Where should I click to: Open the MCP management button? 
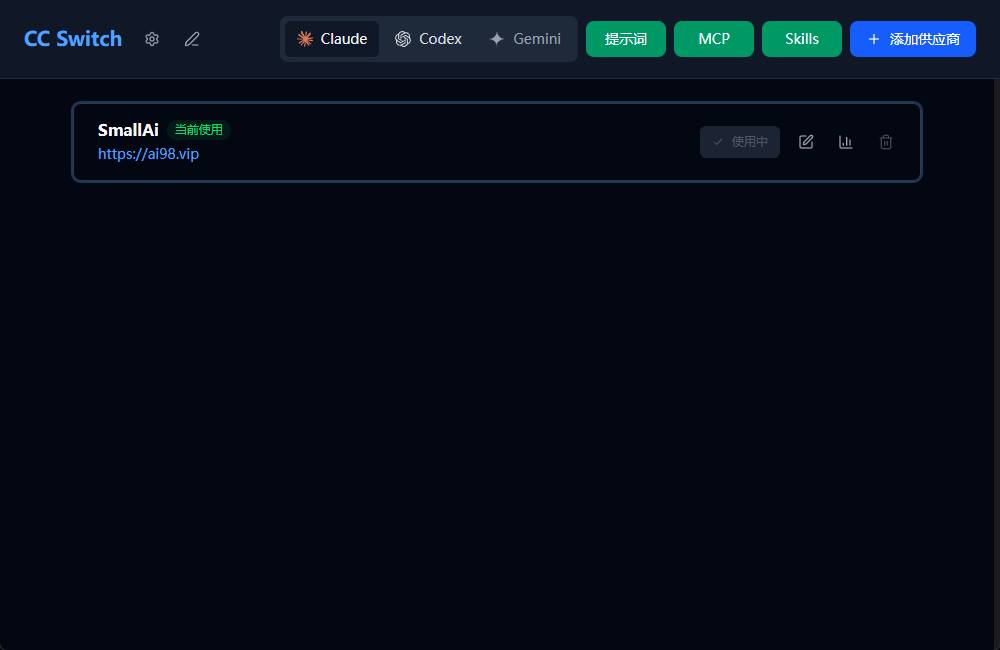tap(714, 39)
